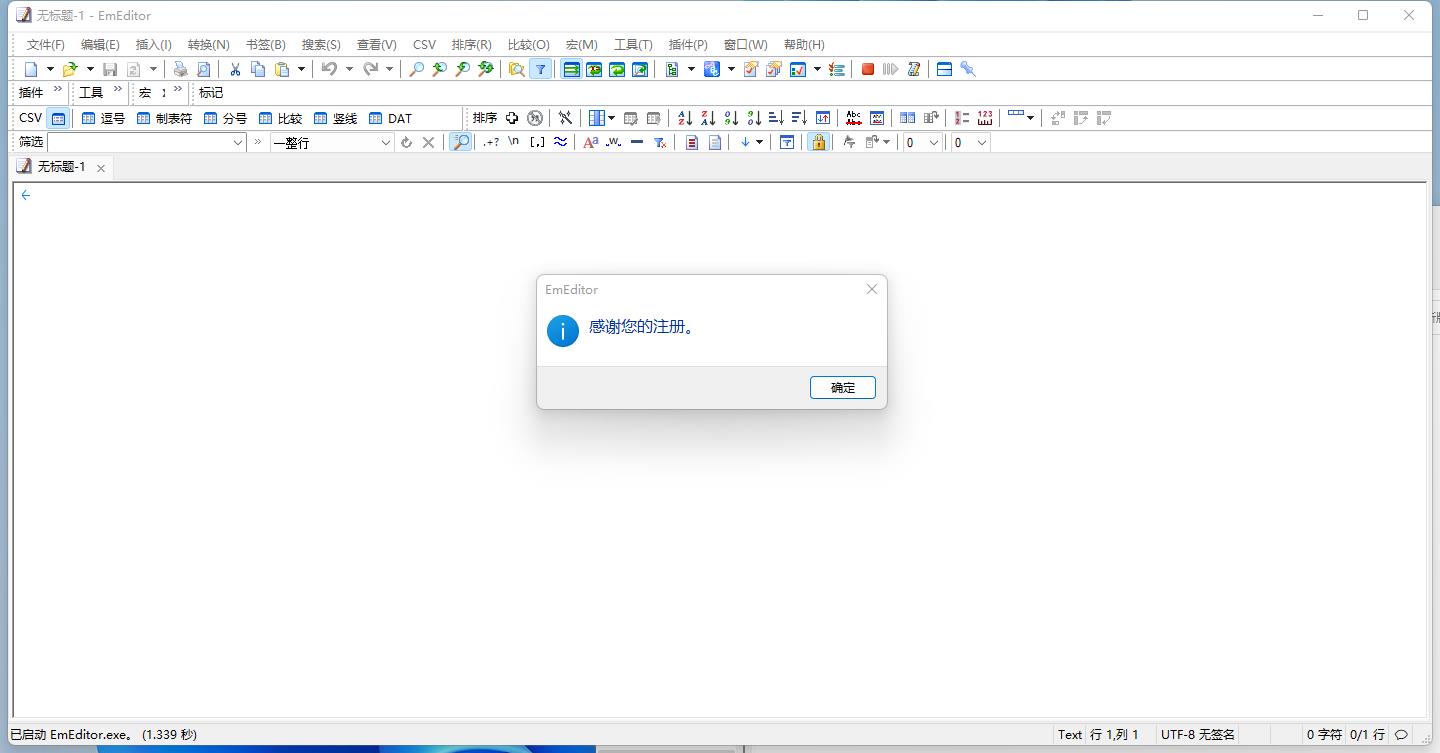This screenshot has height=753, width=1440.
Task: Toggle the CSV table mode button
Action: (x=58, y=118)
